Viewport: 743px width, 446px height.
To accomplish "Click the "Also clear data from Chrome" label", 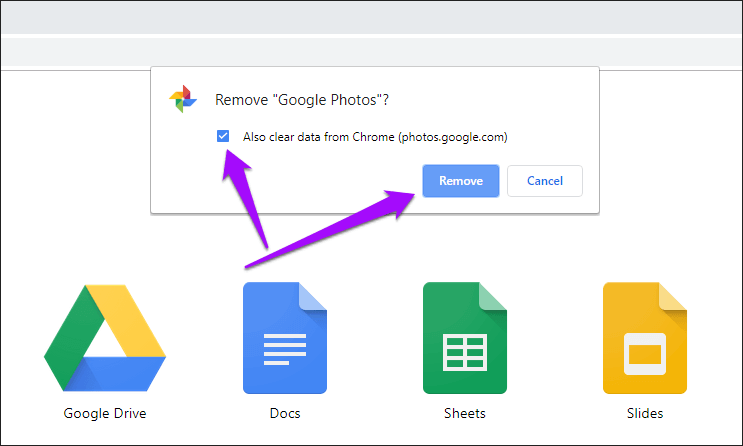I will point(375,137).
